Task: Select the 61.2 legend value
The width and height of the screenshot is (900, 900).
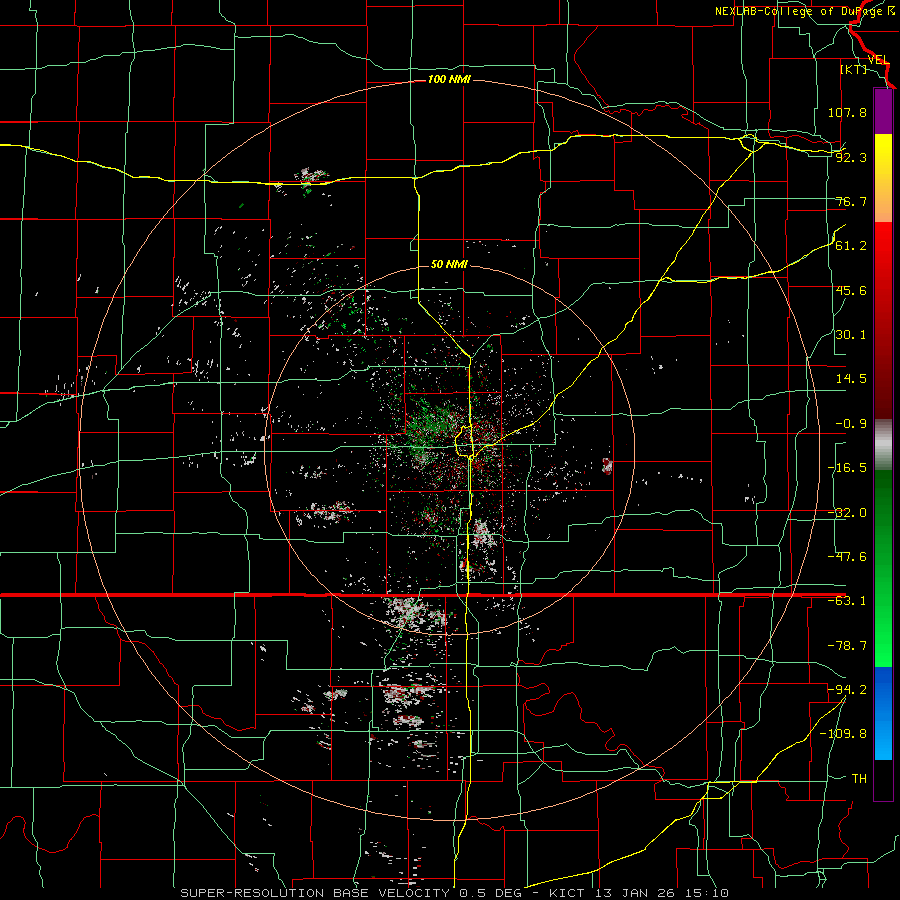Action: pyautogui.click(x=851, y=246)
